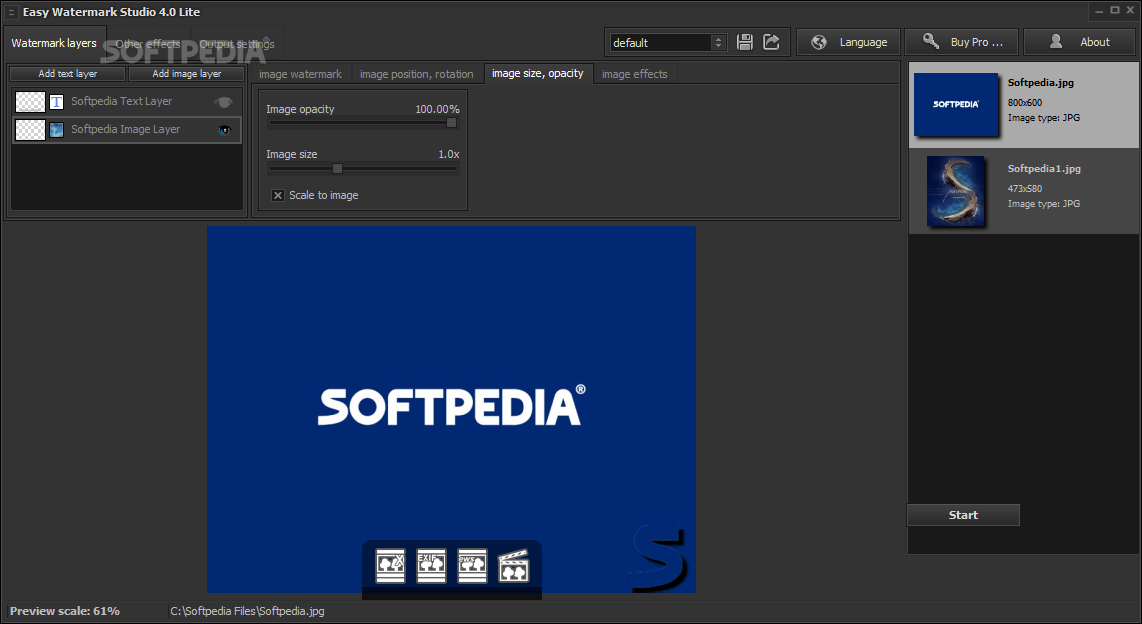Image resolution: width=1142 pixels, height=624 pixels.
Task: Click the Add image layer button
Action: 186,74
